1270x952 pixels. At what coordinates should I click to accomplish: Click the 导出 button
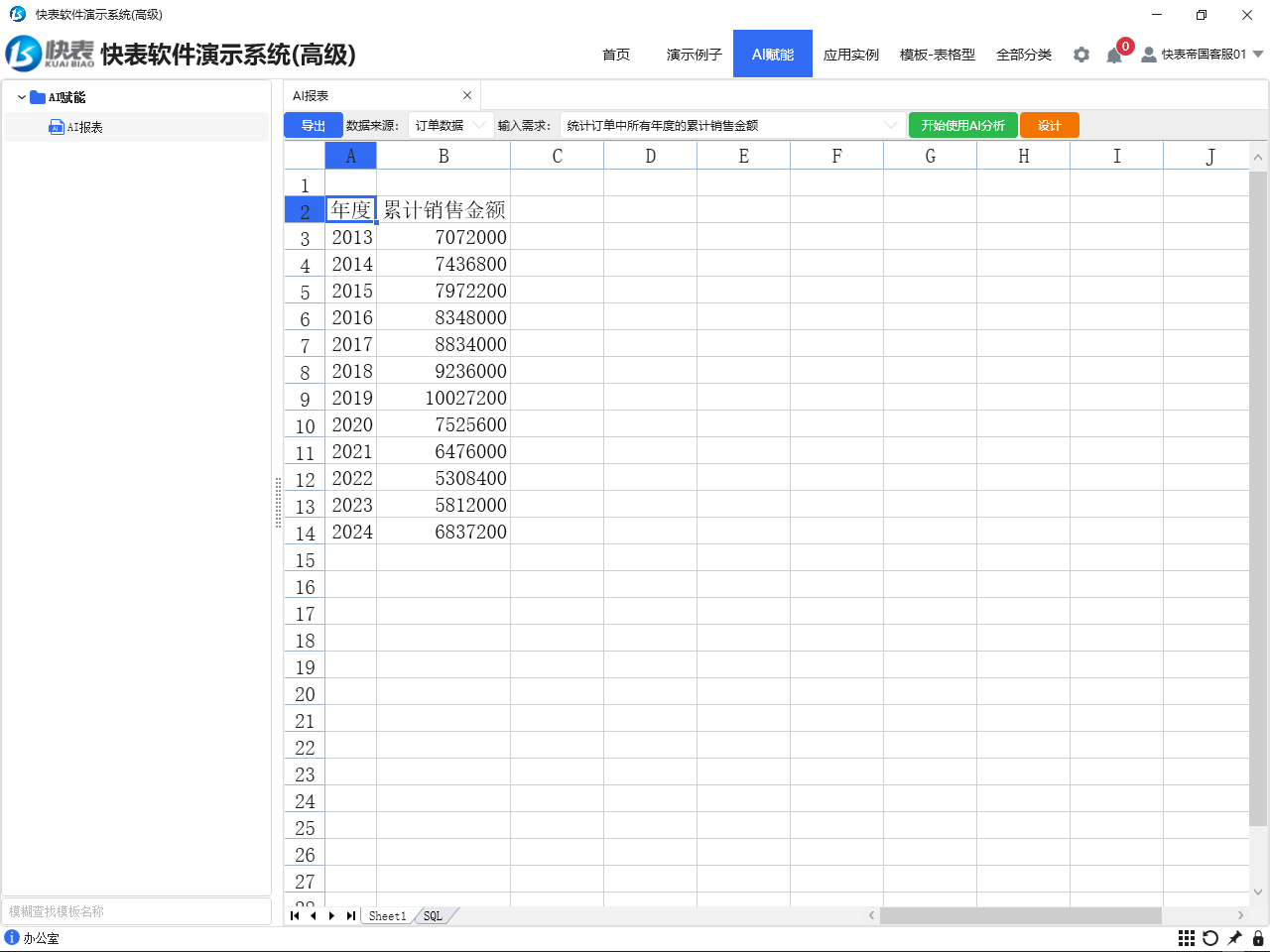314,125
